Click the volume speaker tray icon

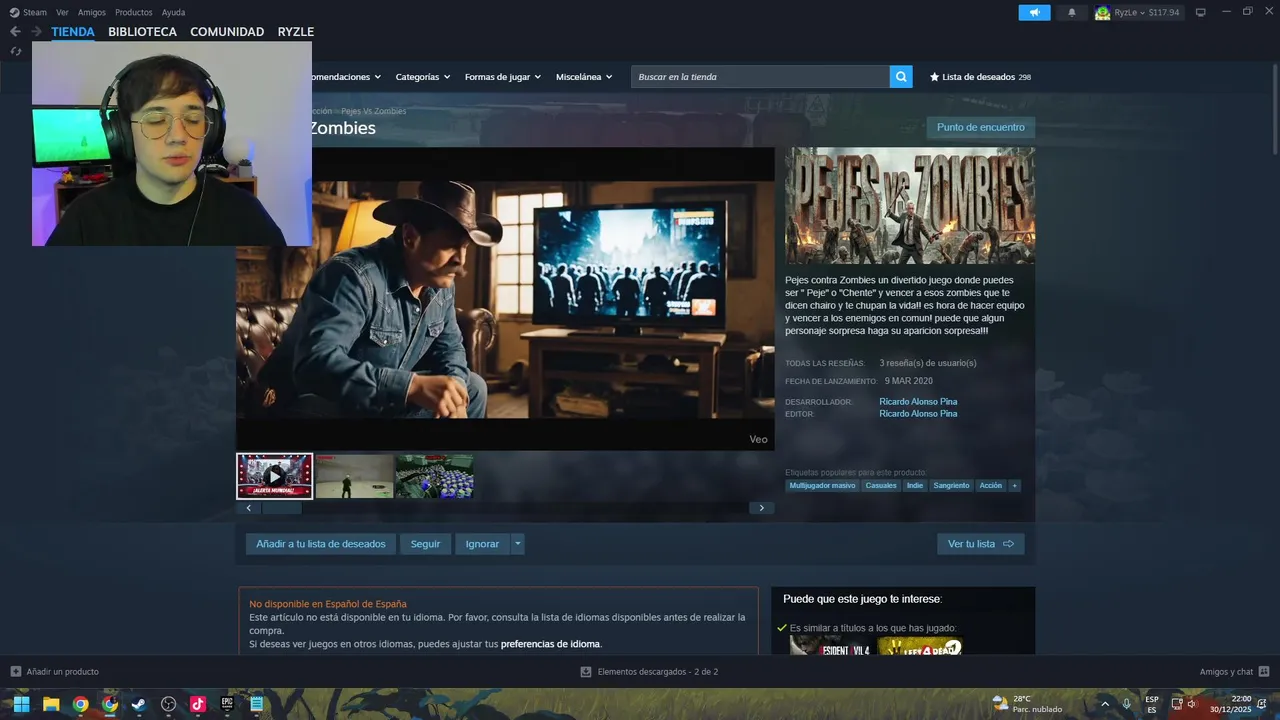(1192, 704)
